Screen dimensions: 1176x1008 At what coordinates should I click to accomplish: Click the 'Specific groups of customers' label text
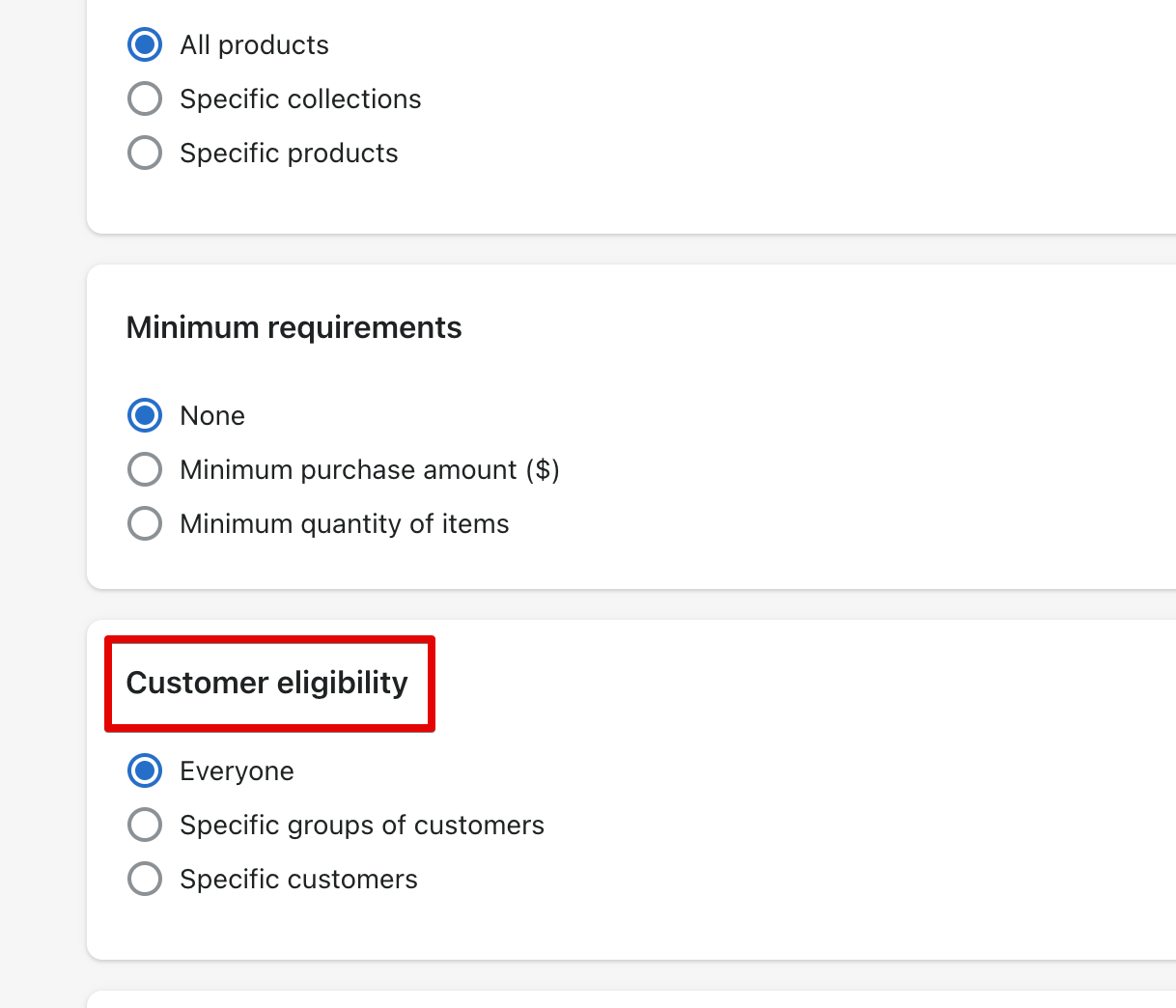coord(361,826)
